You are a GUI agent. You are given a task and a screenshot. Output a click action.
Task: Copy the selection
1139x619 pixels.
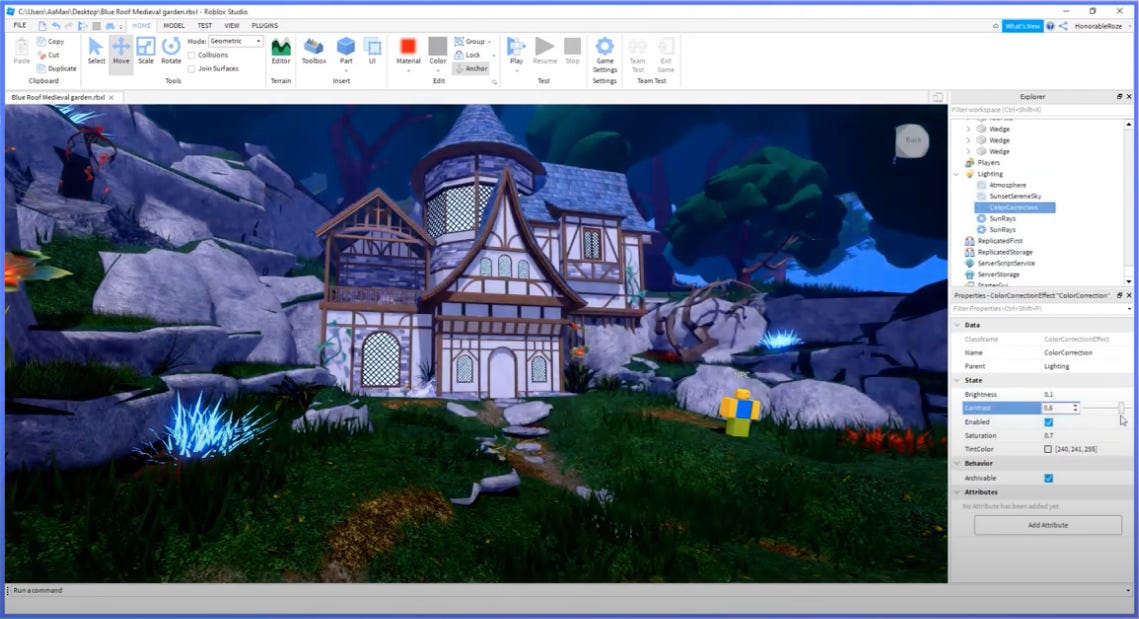(50, 41)
